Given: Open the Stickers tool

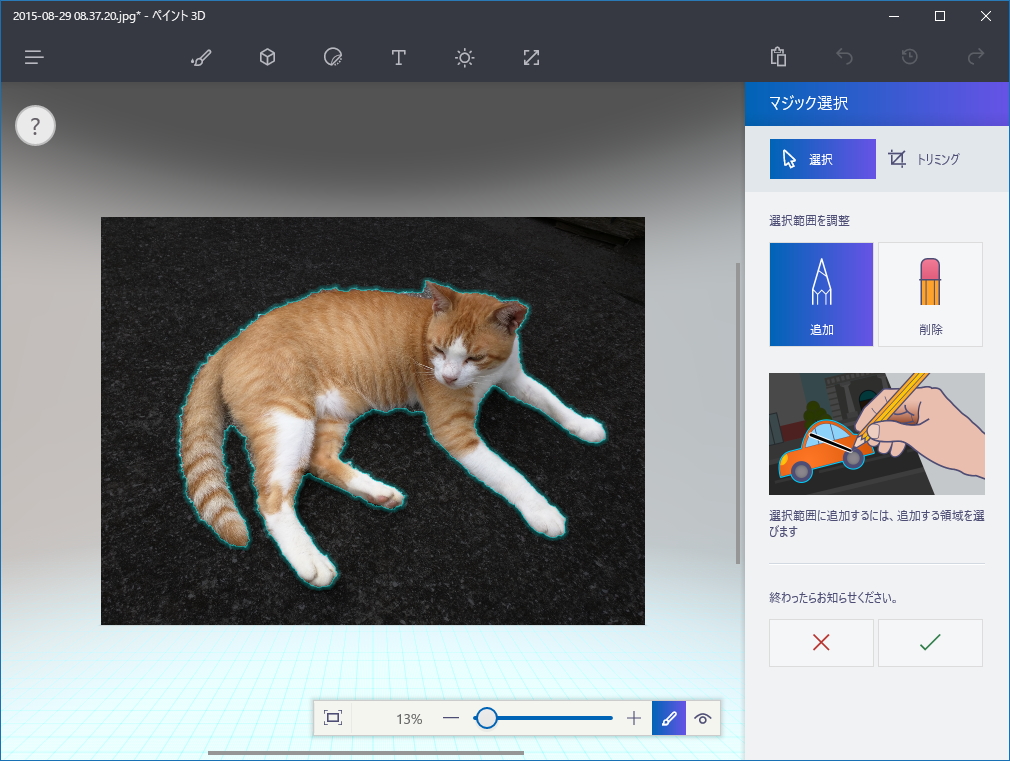Looking at the screenshot, I should click(x=333, y=57).
